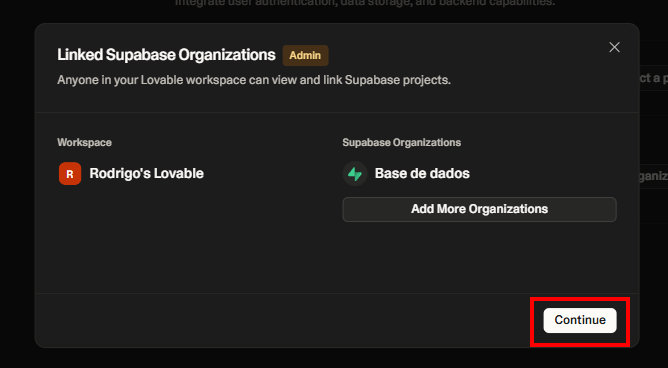Select the Base de dados organization name

point(422,173)
